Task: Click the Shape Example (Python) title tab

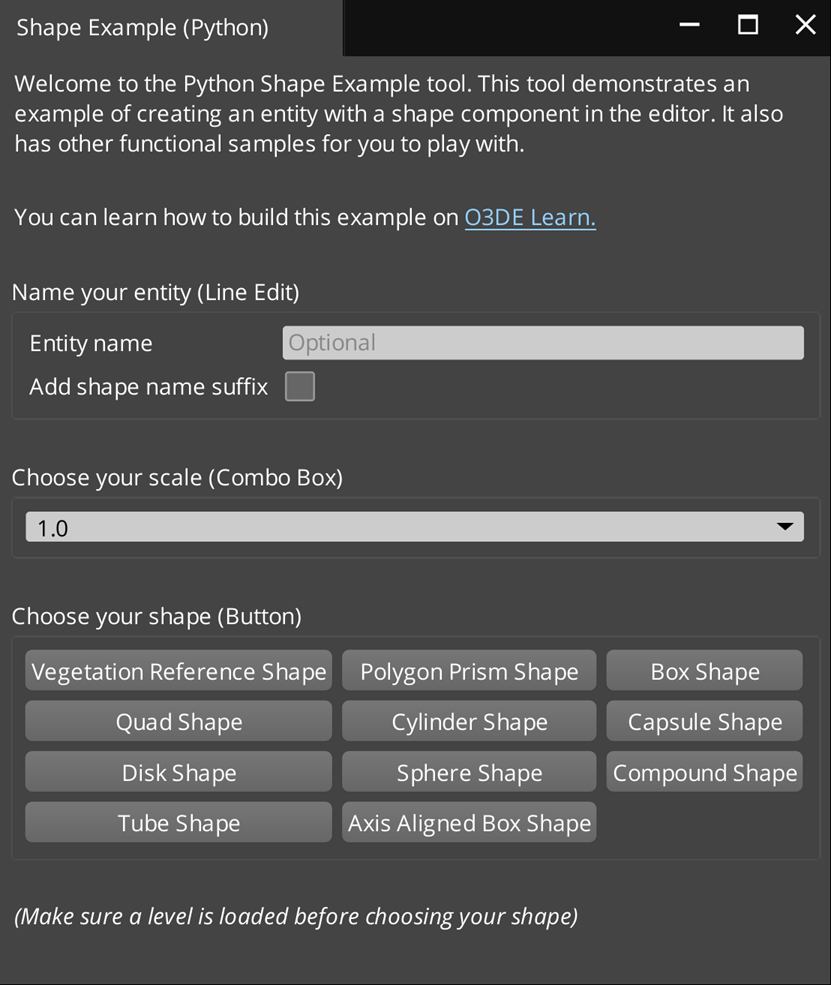Action: tap(143, 28)
